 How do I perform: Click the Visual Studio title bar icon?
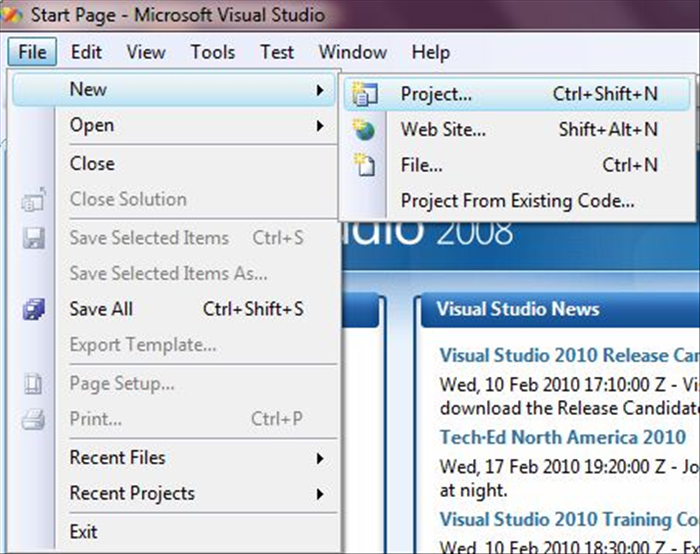12,14
